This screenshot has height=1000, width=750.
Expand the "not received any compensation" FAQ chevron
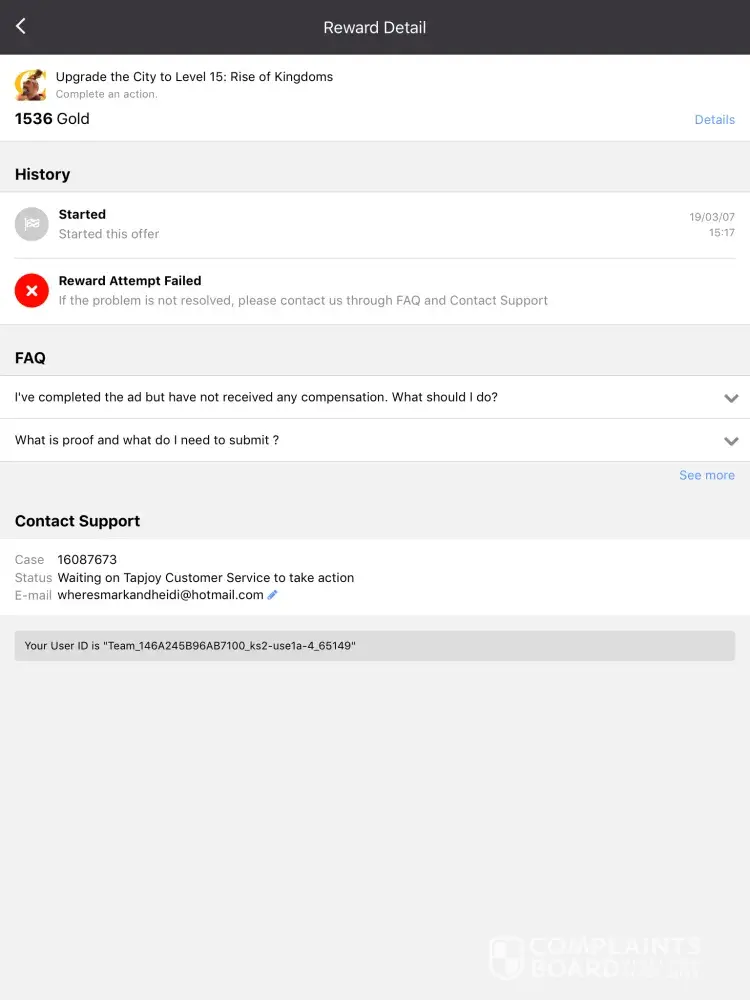click(x=731, y=398)
